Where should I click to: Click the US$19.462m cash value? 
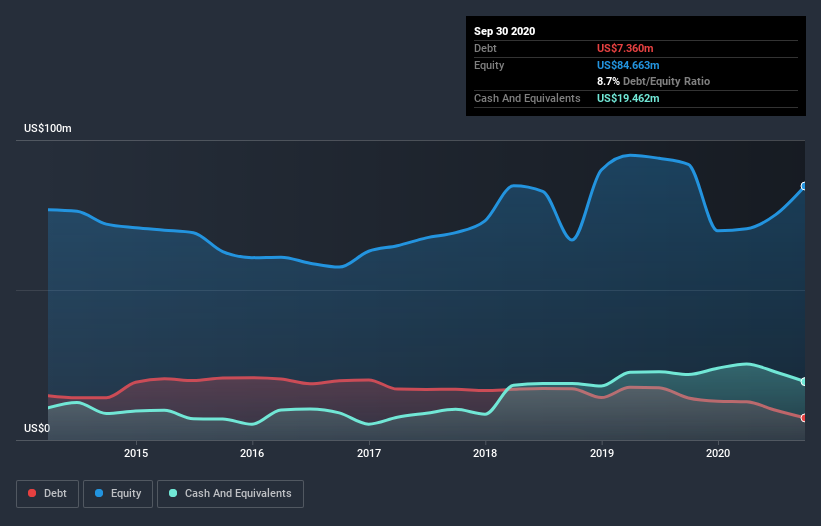pos(628,98)
